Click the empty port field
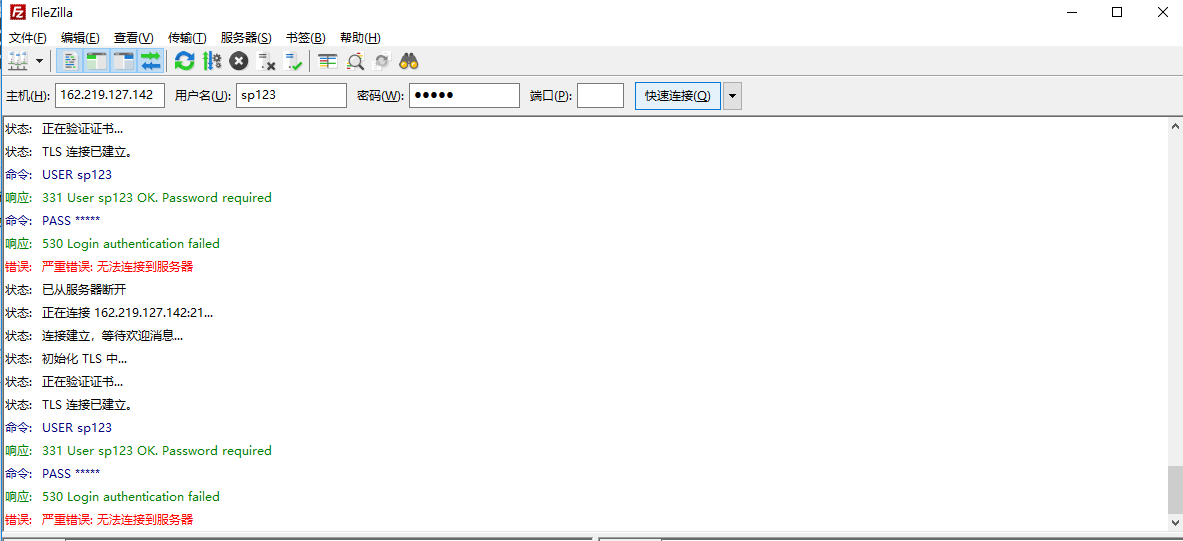This screenshot has height=541, width=1183. pyautogui.click(x=601, y=96)
